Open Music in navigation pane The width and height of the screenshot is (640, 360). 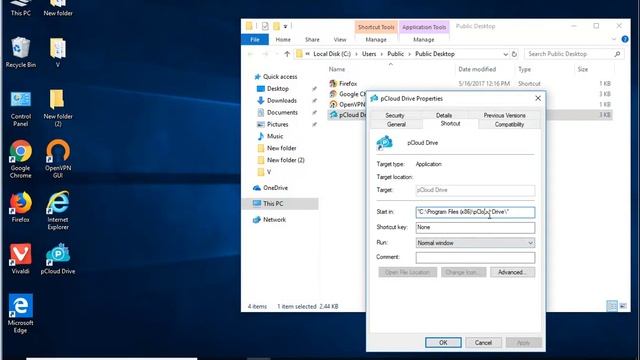click(x=275, y=136)
